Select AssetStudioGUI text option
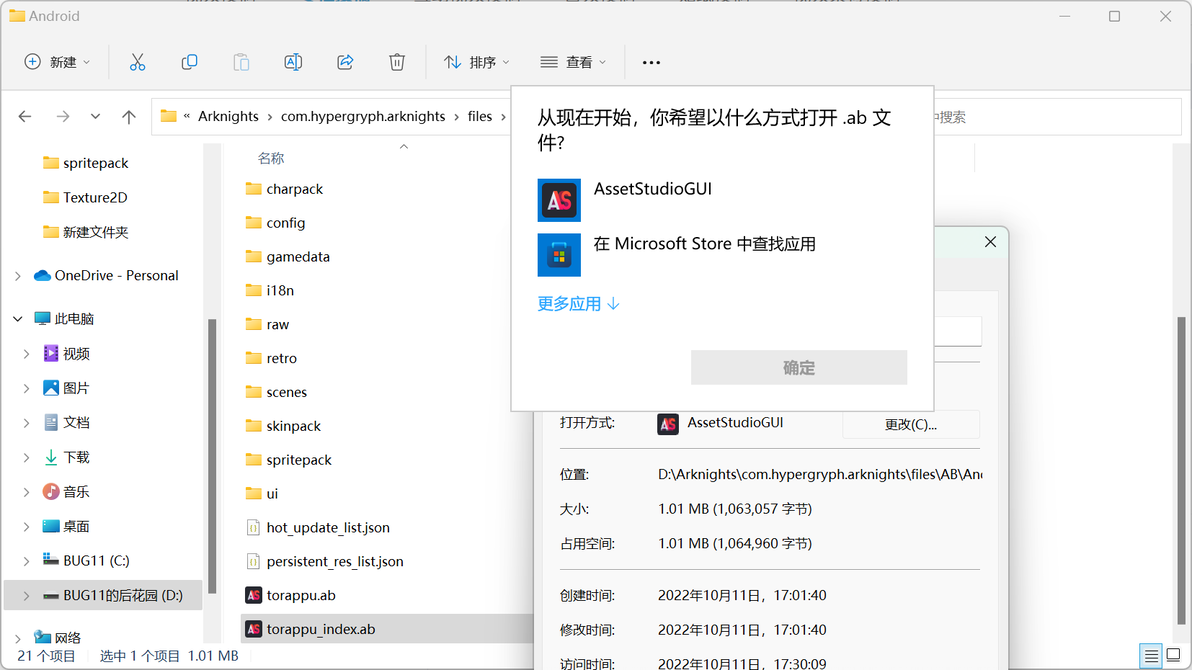1192x670 pixels. pos(653,189)
